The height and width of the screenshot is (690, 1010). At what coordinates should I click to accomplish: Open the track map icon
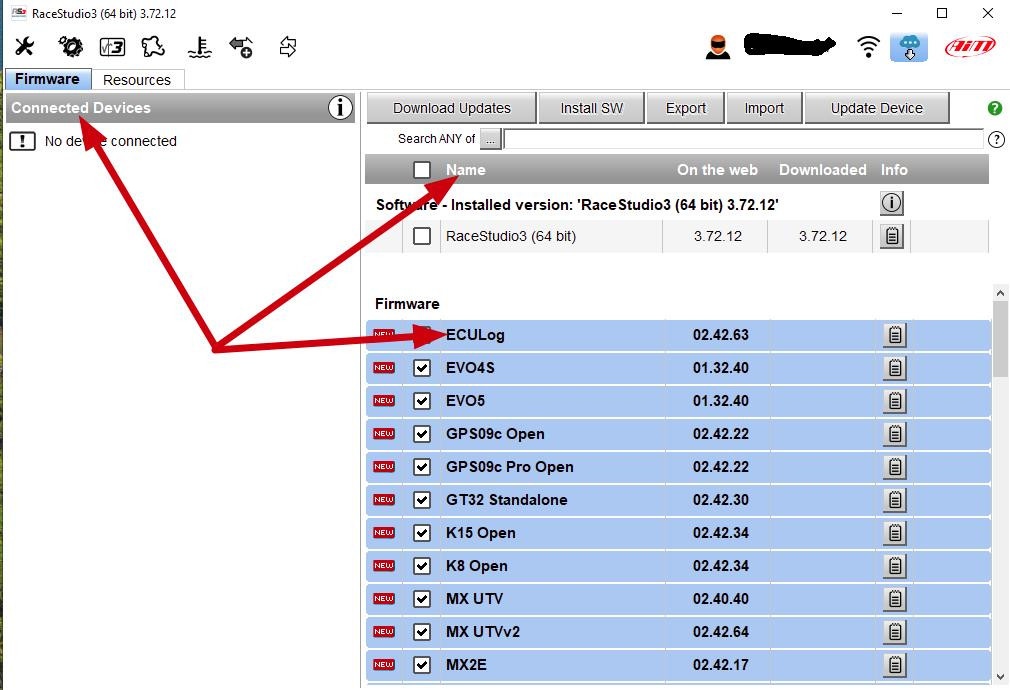pyautogui.click(x=153, y=46)
